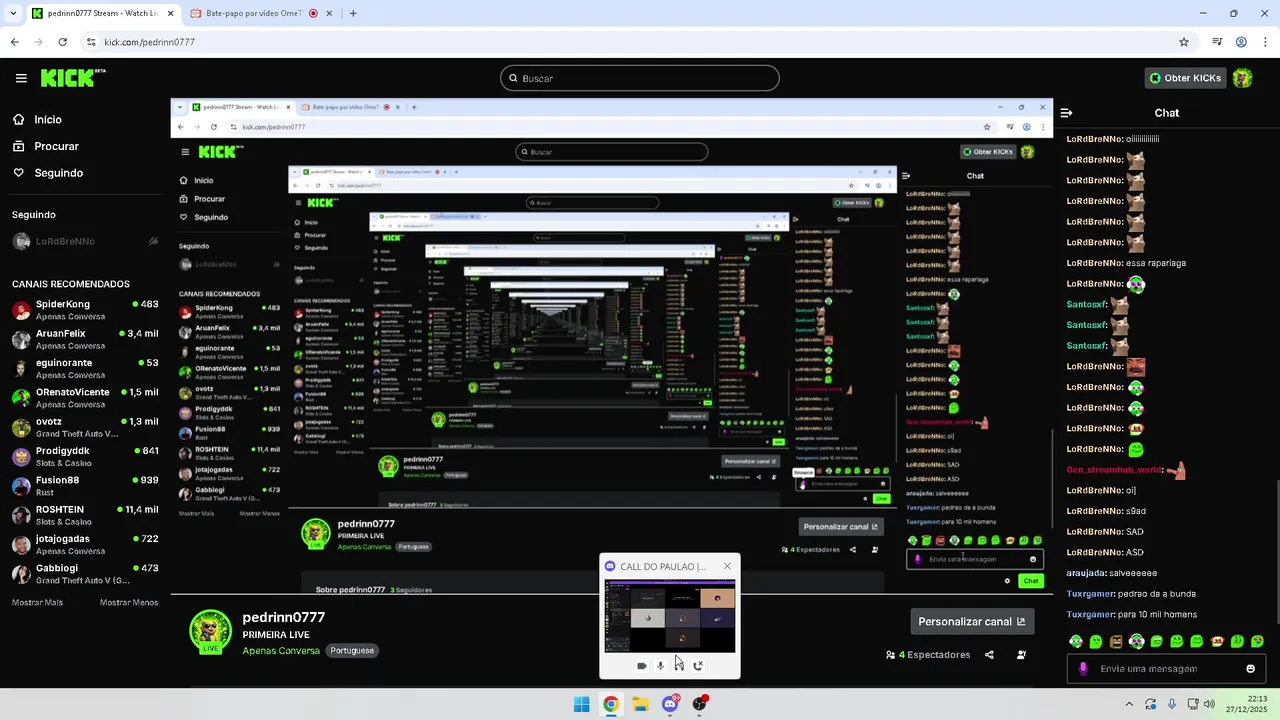Viewport: 1280px width, 720px height.
Task: Close the OmeTV browser tab
Action: pos(330,14)
